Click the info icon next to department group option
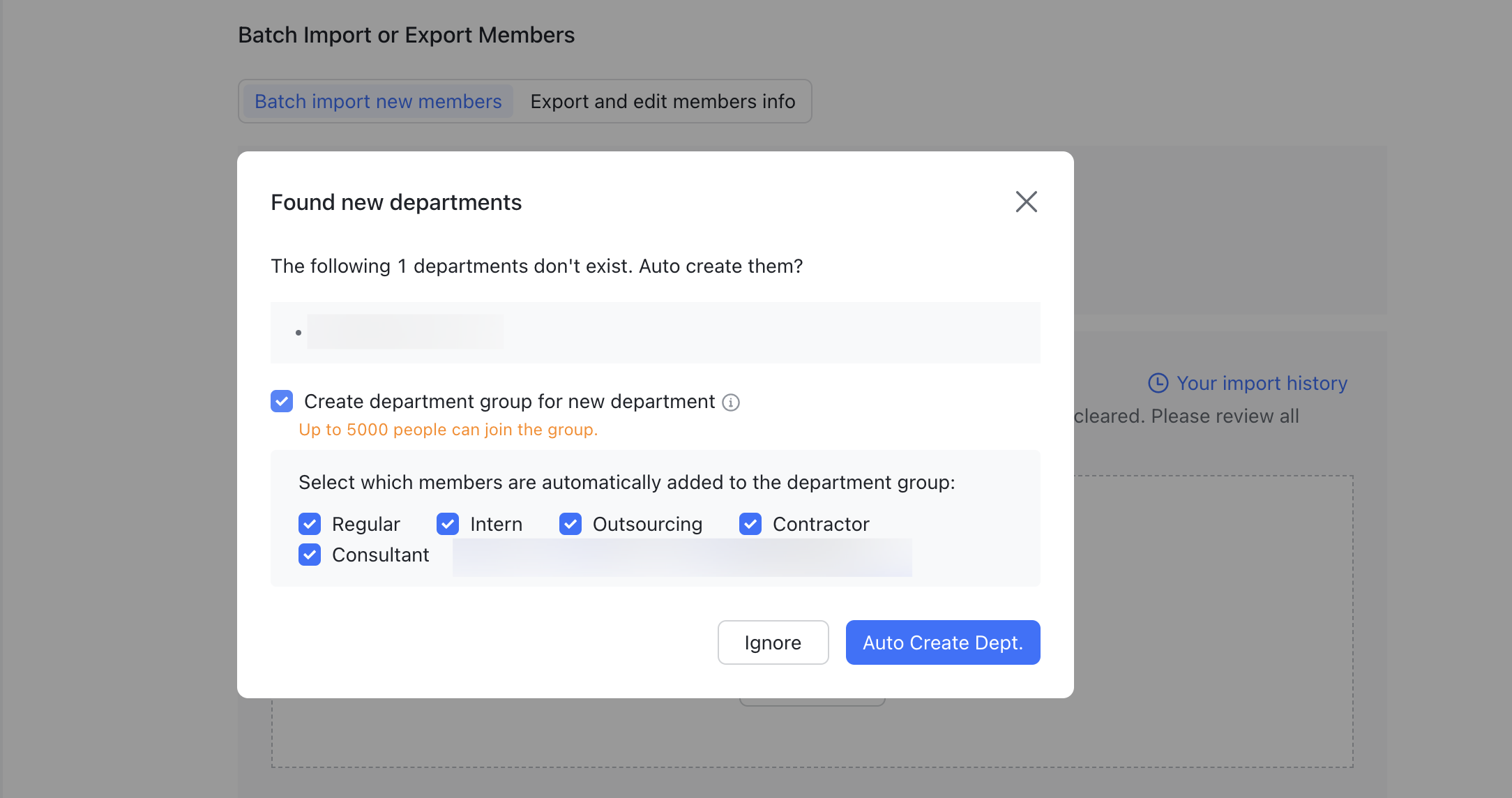1512x798 pixels. coord(731,402)
